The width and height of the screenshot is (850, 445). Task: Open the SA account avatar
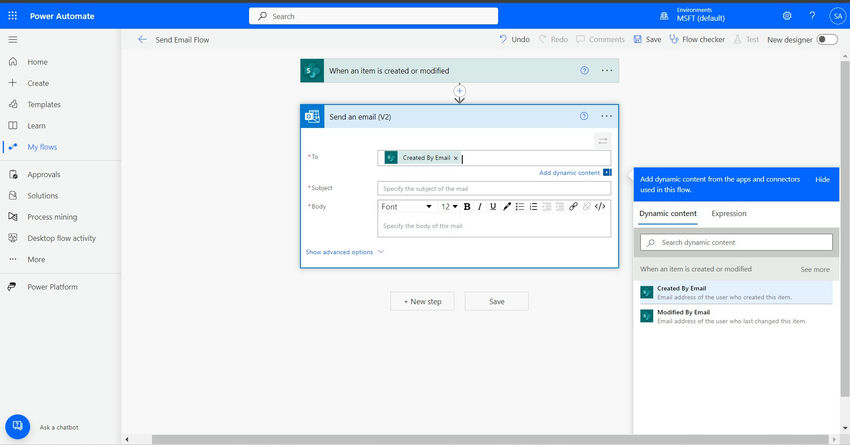[x=838, y=16]
